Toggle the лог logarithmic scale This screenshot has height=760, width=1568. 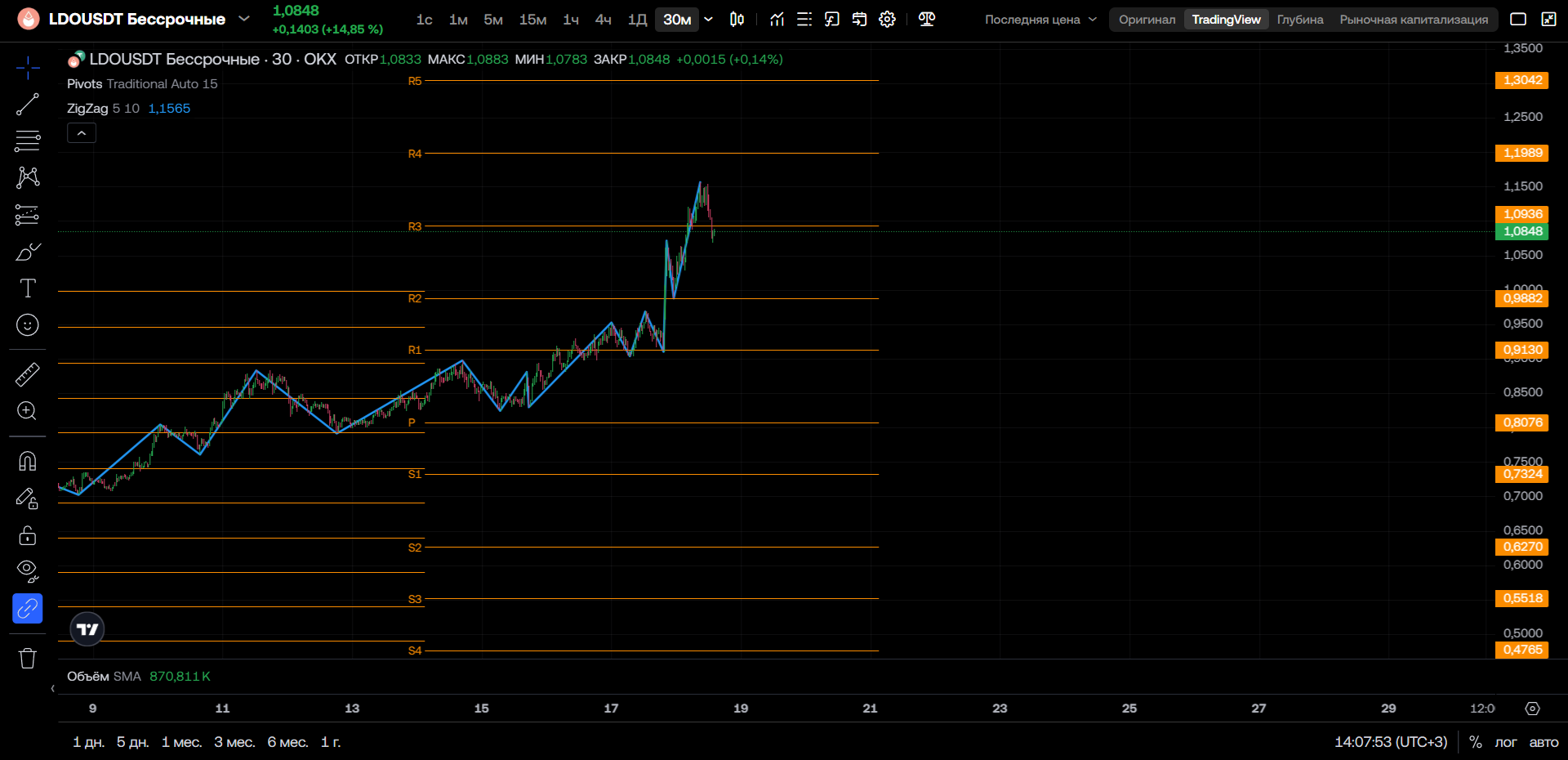point(1506,742)
